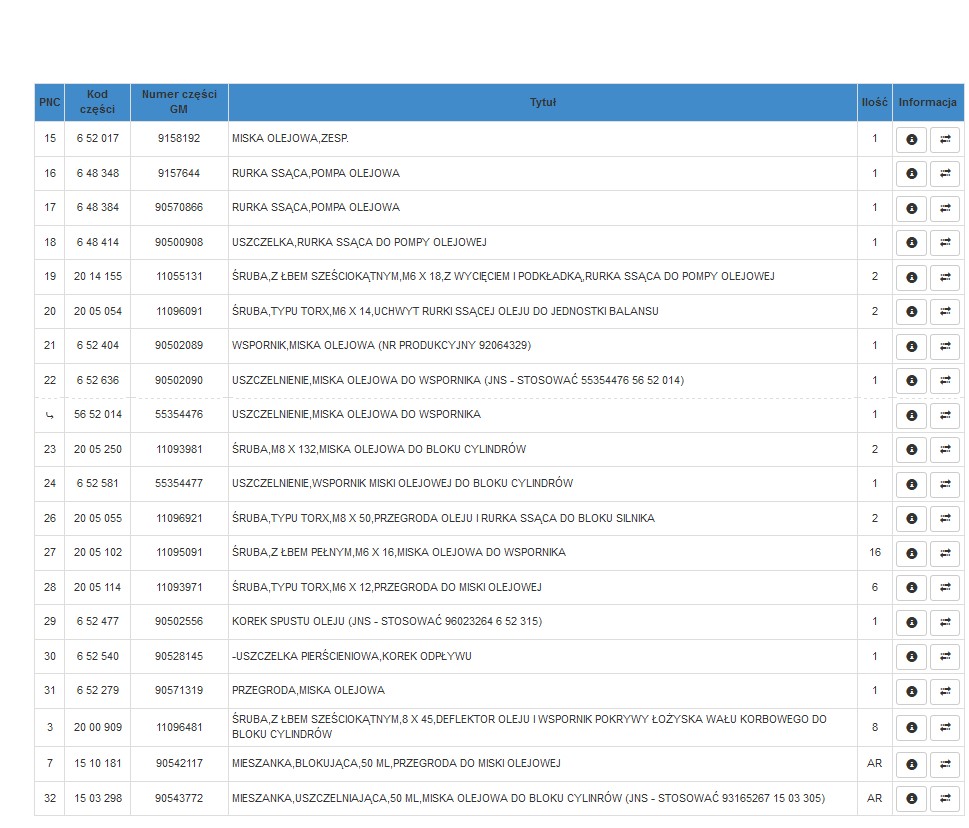This screenshot has width=969, height=828.
Task: Click the Numer części GM column header
Action: click(179, 102)
